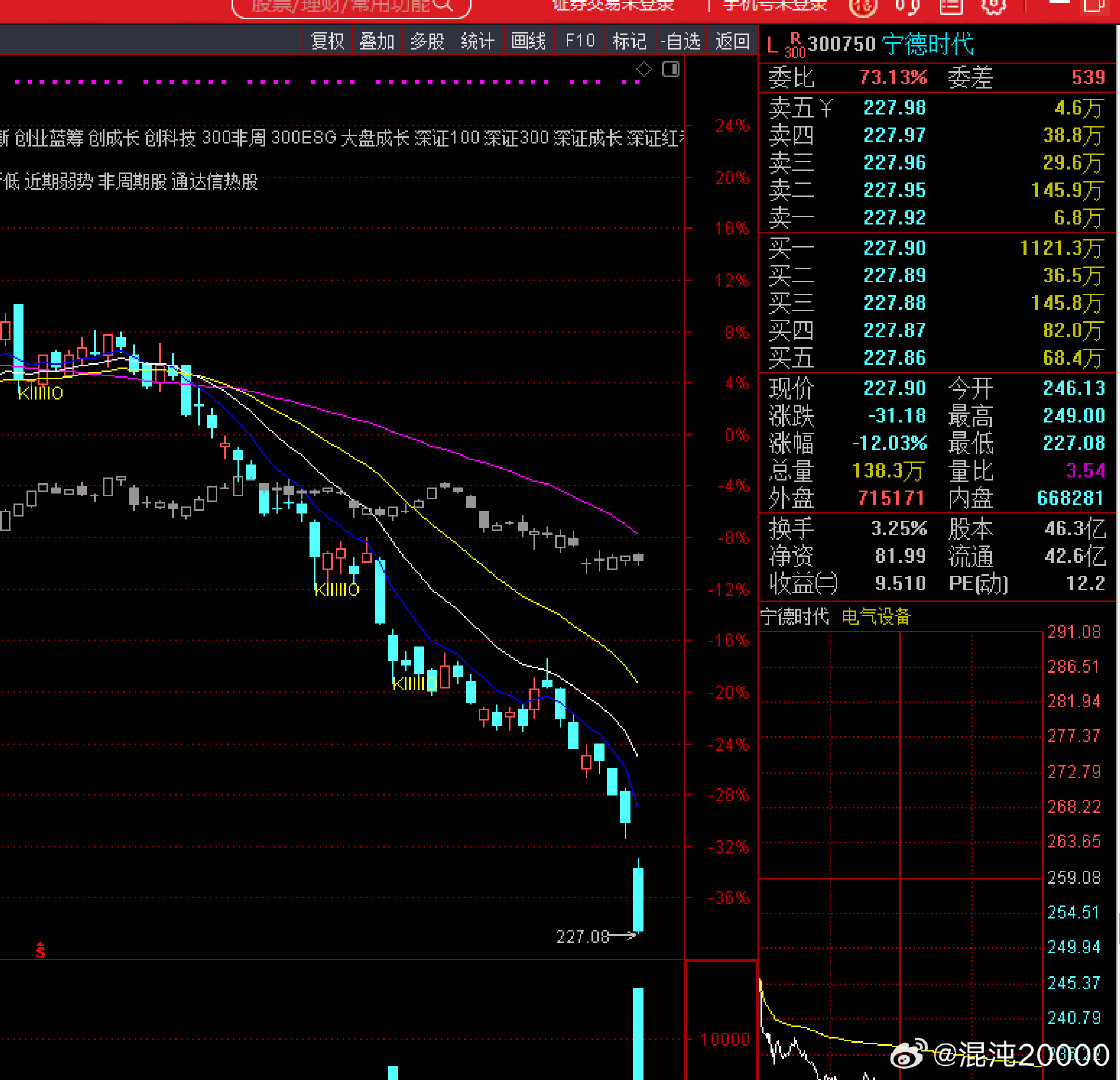Click the stock/function search field
1120x1080 pixels.
(351, 6)
